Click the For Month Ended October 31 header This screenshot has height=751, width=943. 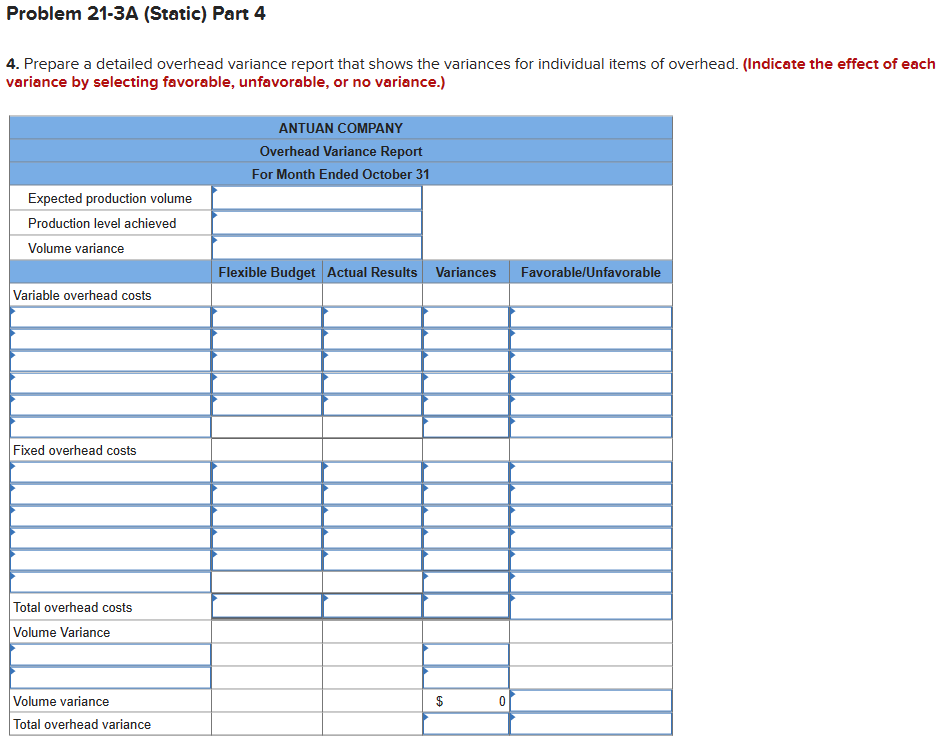[340, 174]
